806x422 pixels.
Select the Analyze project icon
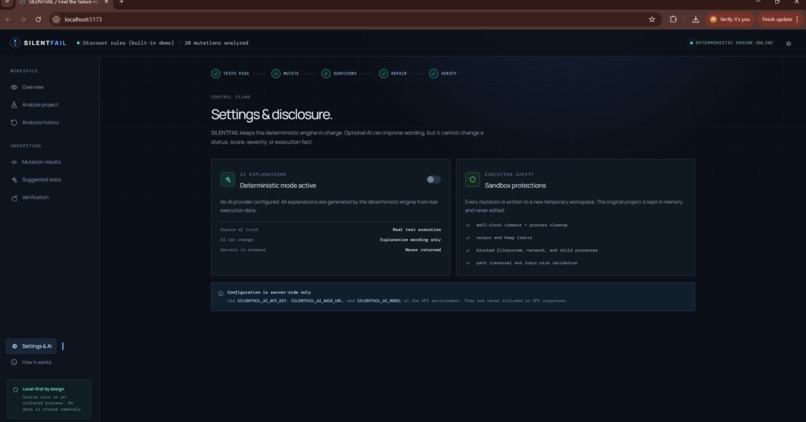14,105
